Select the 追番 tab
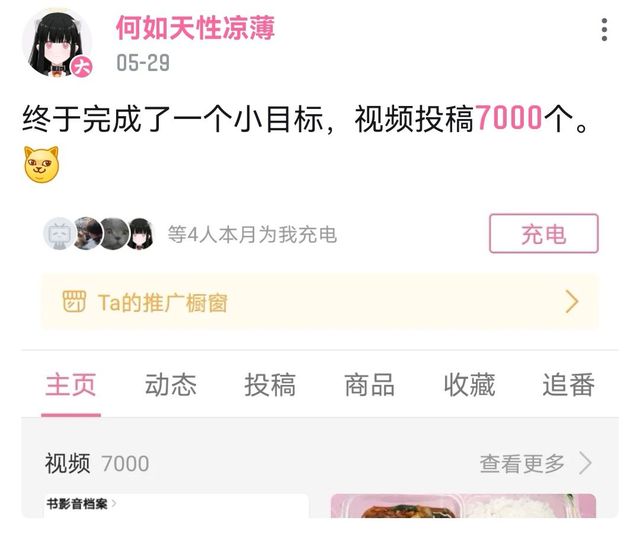The height and width of the screenshot is (540, 640). pos(569,385)
